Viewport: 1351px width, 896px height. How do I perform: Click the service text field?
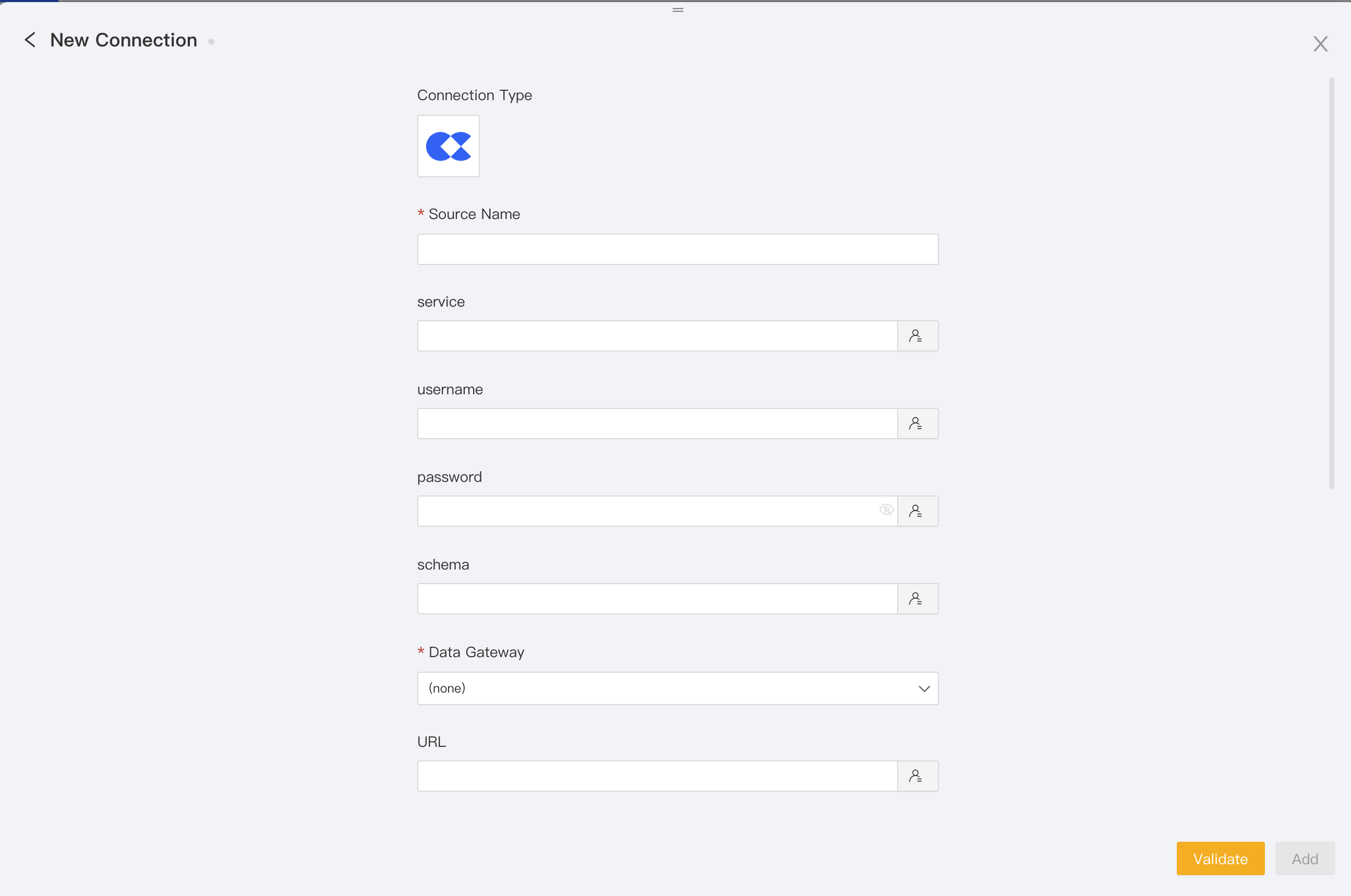coord(657,336)
